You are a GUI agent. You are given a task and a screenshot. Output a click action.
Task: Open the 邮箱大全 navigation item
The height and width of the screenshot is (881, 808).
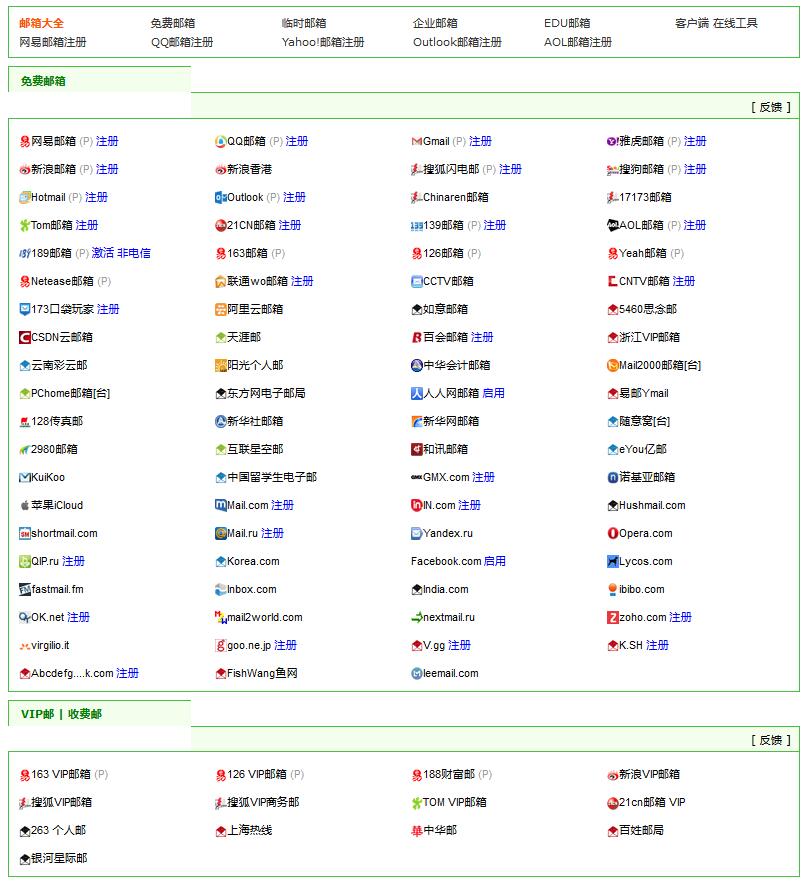pyautogui.click(x=42, y=23)
